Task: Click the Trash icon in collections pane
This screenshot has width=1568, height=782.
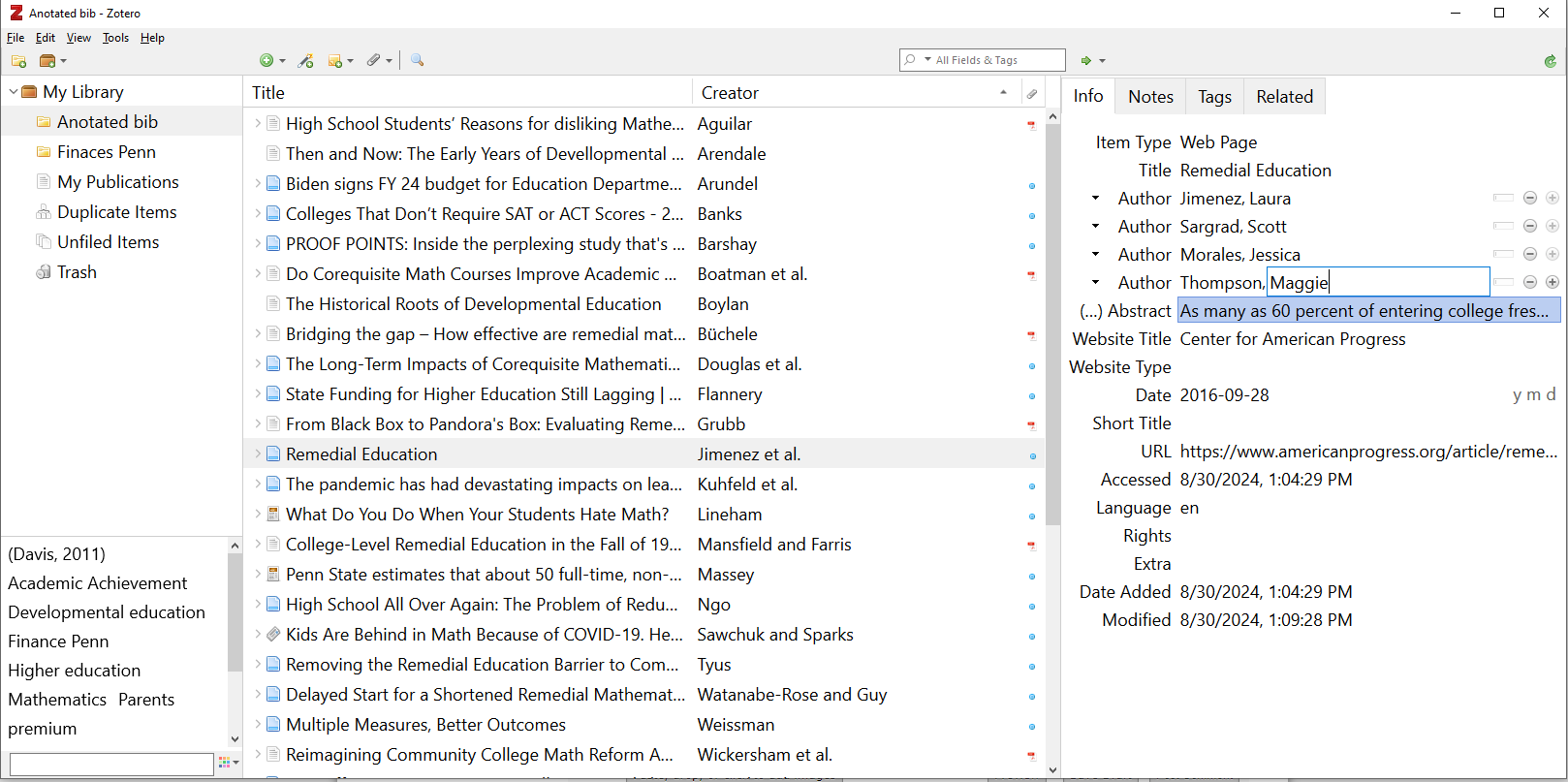Action: tap(44, 272)
